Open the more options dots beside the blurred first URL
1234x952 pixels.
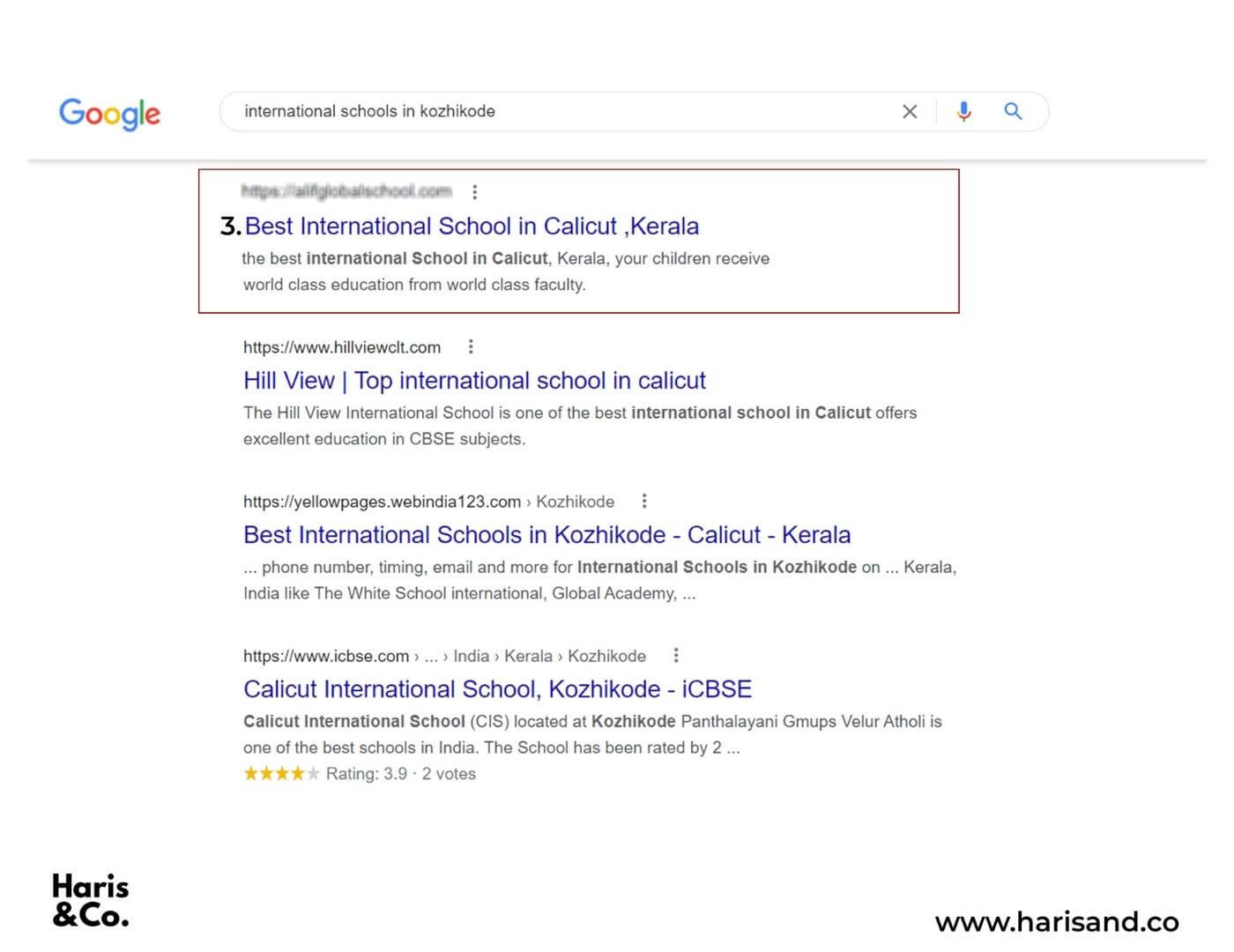[475, 191]
